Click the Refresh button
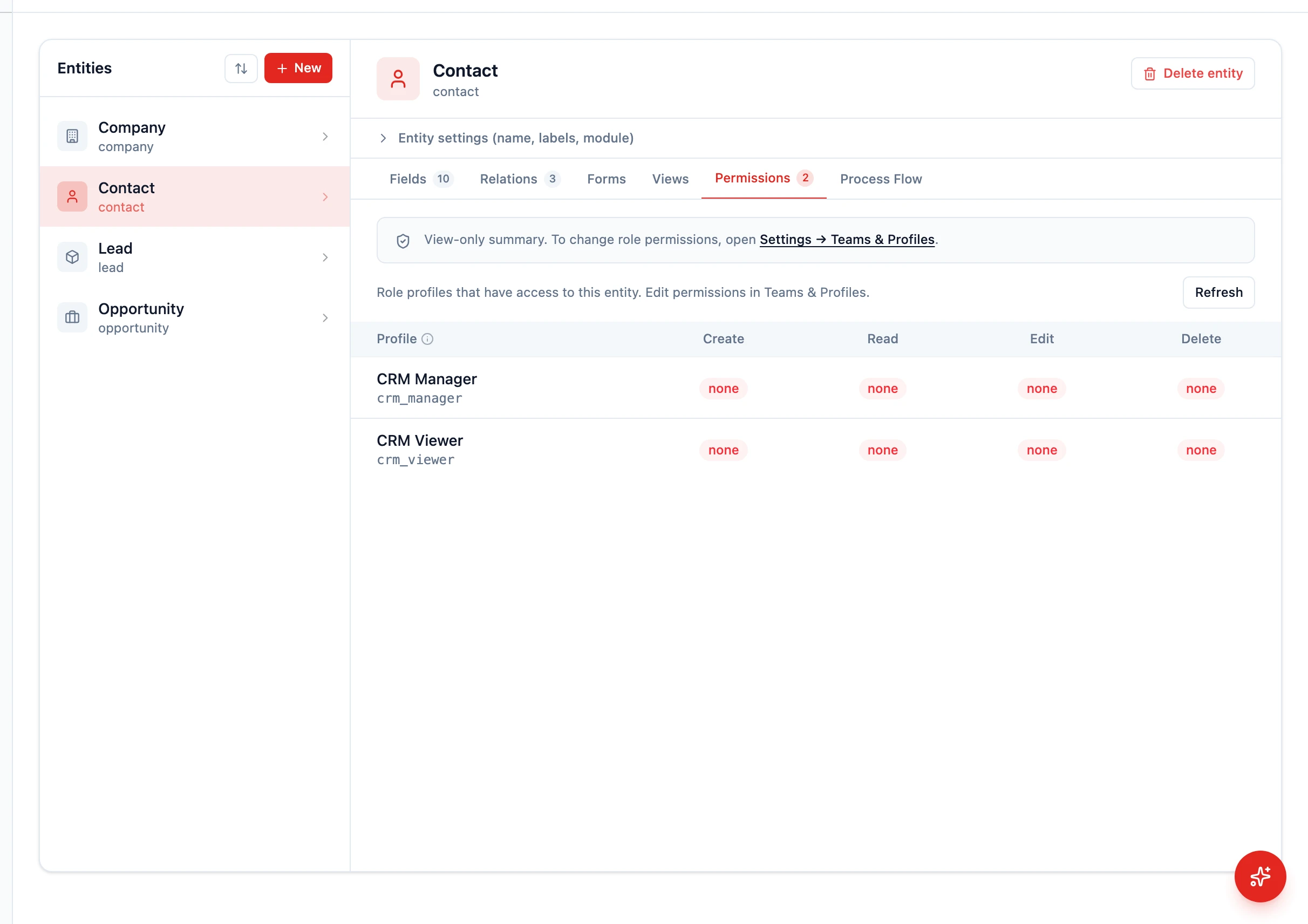 coord(1218,292)
